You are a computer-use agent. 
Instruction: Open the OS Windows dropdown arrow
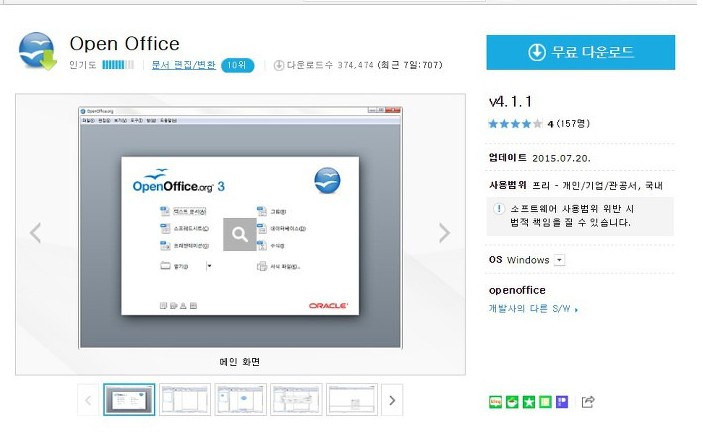tap(560, 260)
